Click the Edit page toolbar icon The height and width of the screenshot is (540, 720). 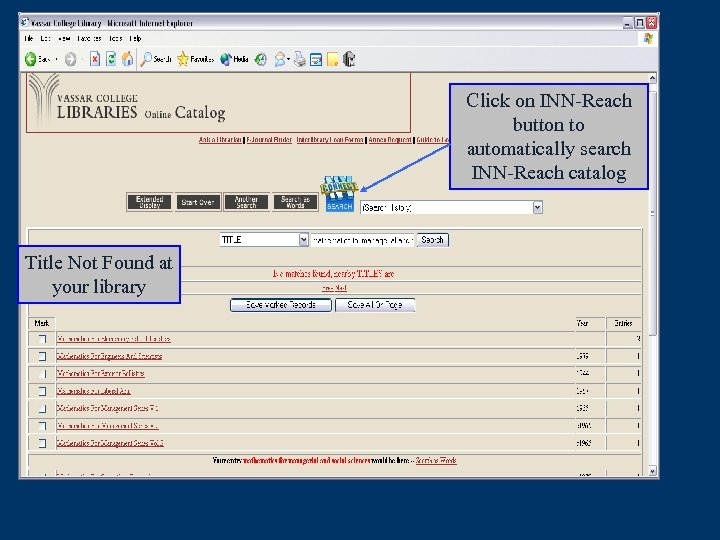(x=316, y=59)
